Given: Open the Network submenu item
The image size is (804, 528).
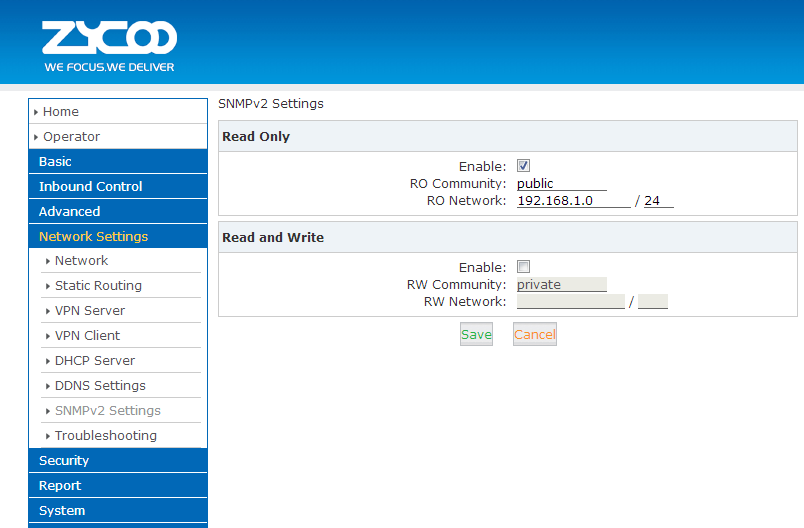Looking at the screenshot, I should click(81, 261).
